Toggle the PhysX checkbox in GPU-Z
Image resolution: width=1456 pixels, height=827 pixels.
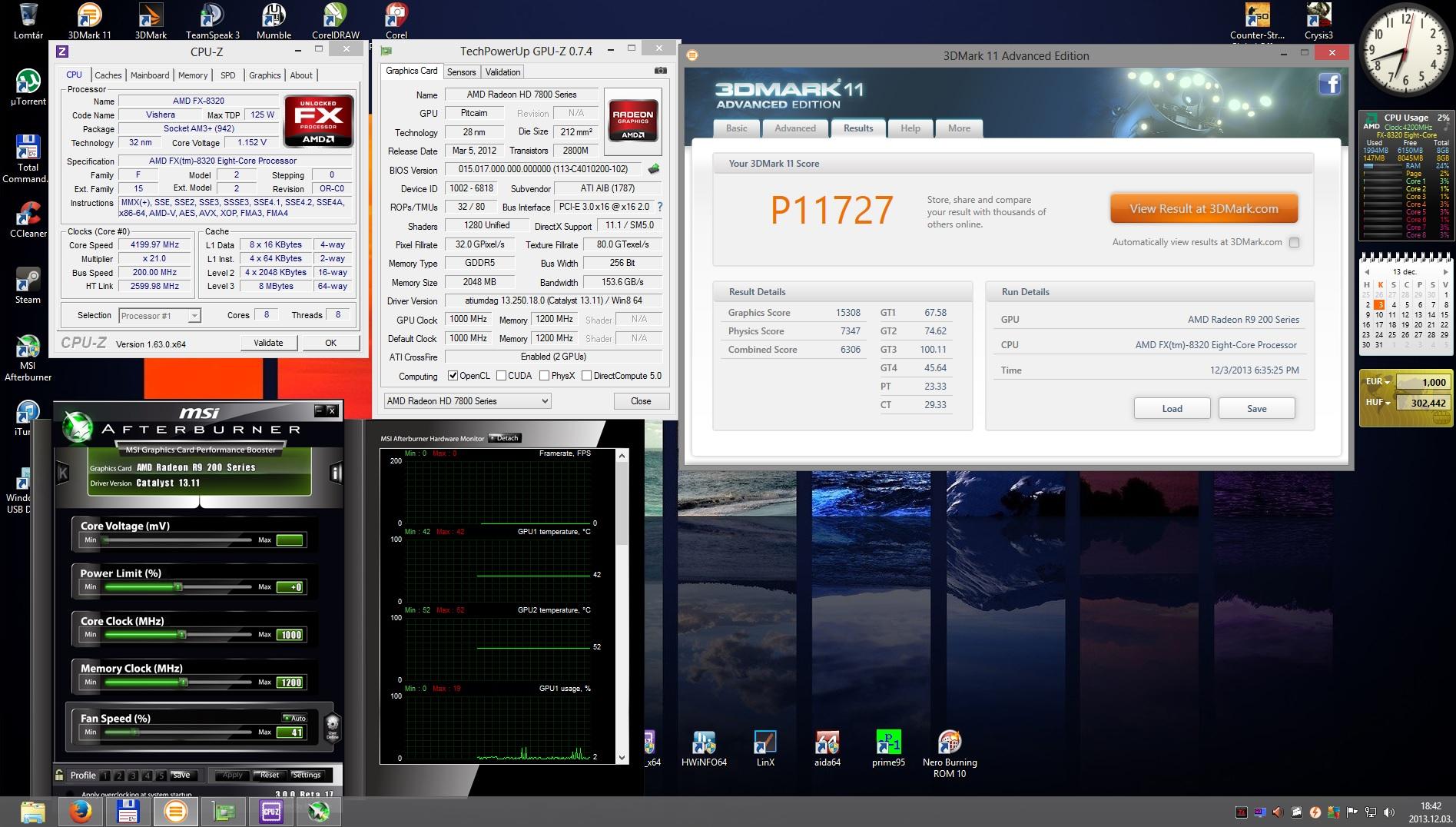click(x=544, y=376)
